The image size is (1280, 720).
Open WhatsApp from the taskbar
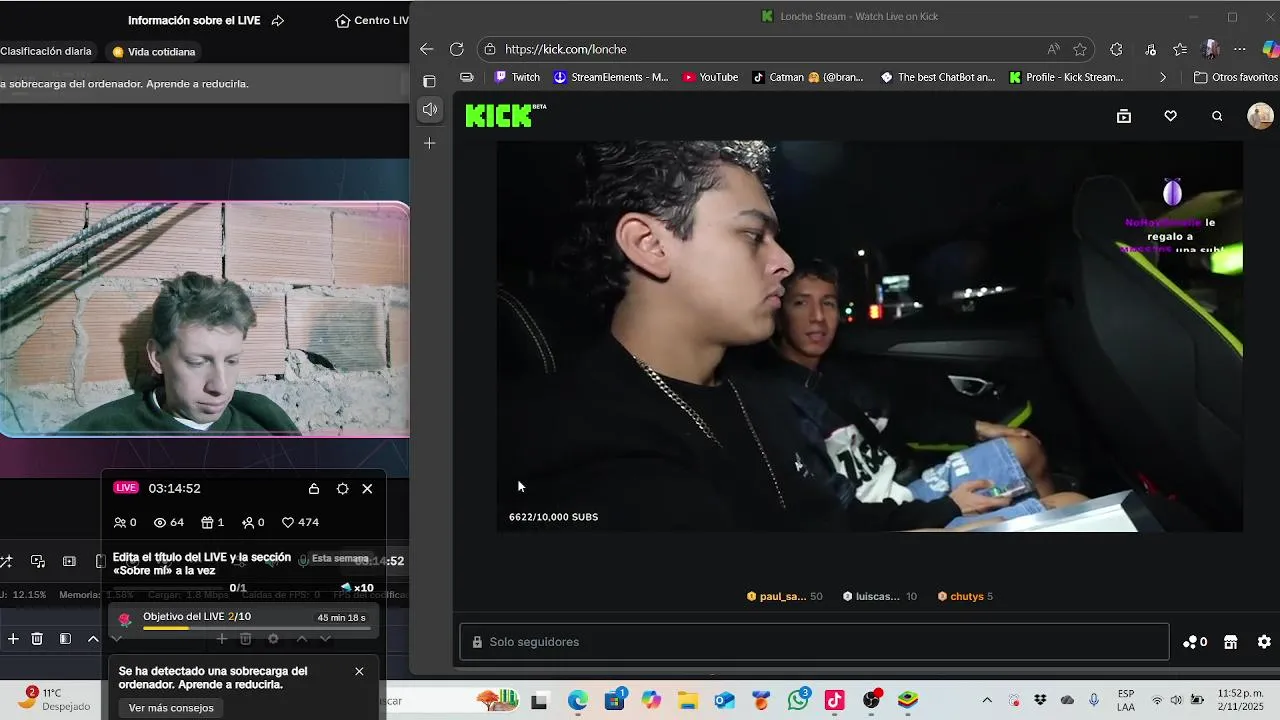tap(798, 700)
